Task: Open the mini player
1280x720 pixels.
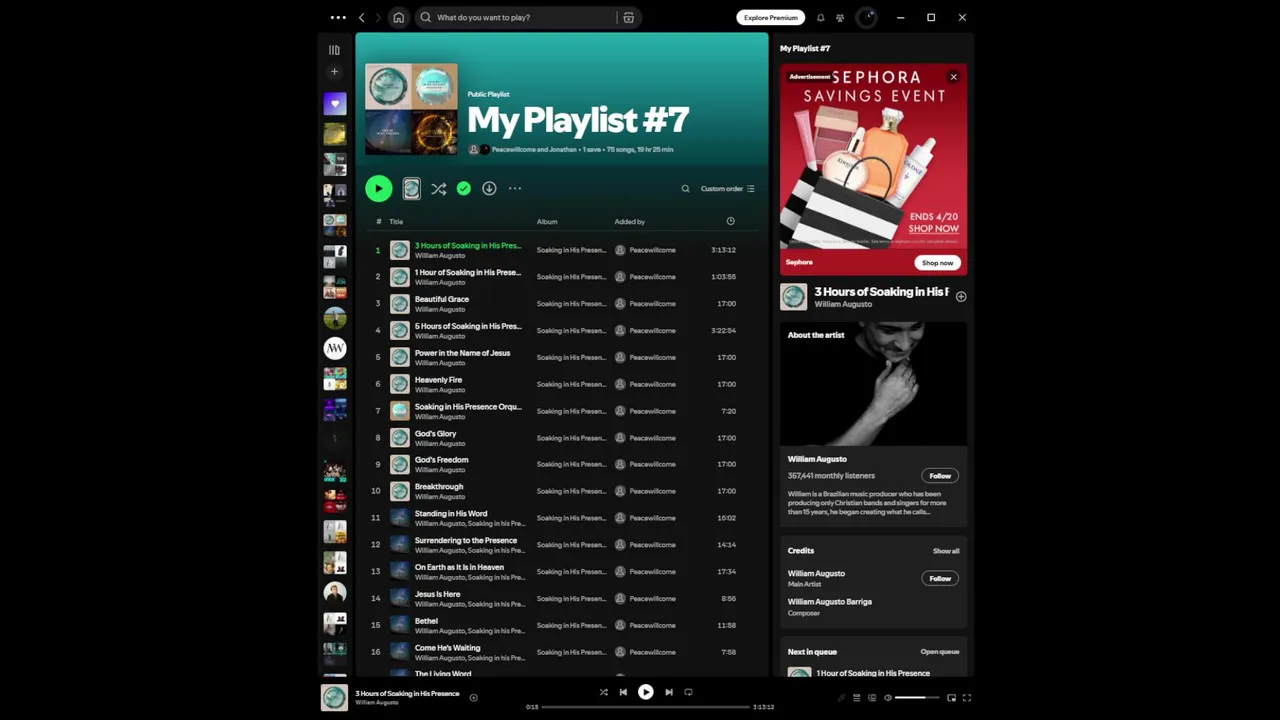Action: coord(951,698)
